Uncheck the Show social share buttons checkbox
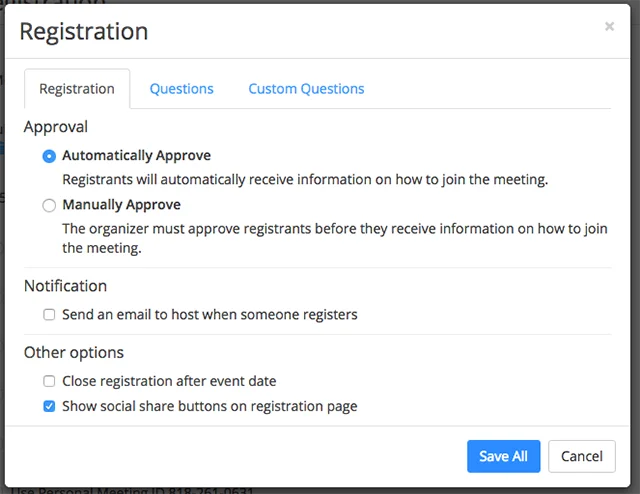The height and width of the screenshot is (494, 640). click(x=49, y=407)
